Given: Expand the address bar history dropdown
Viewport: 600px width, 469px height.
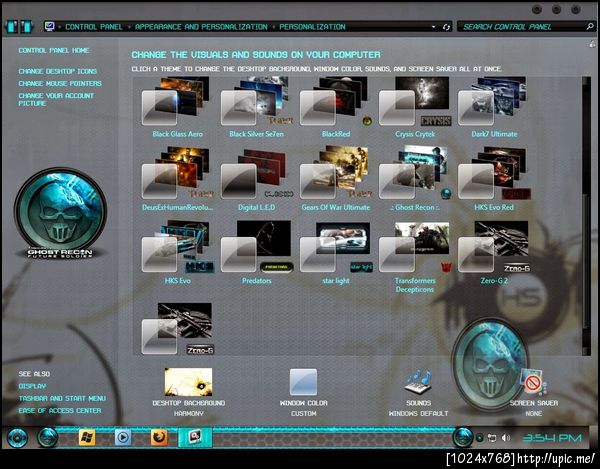Looking at the screenshot, I should 433,27.
